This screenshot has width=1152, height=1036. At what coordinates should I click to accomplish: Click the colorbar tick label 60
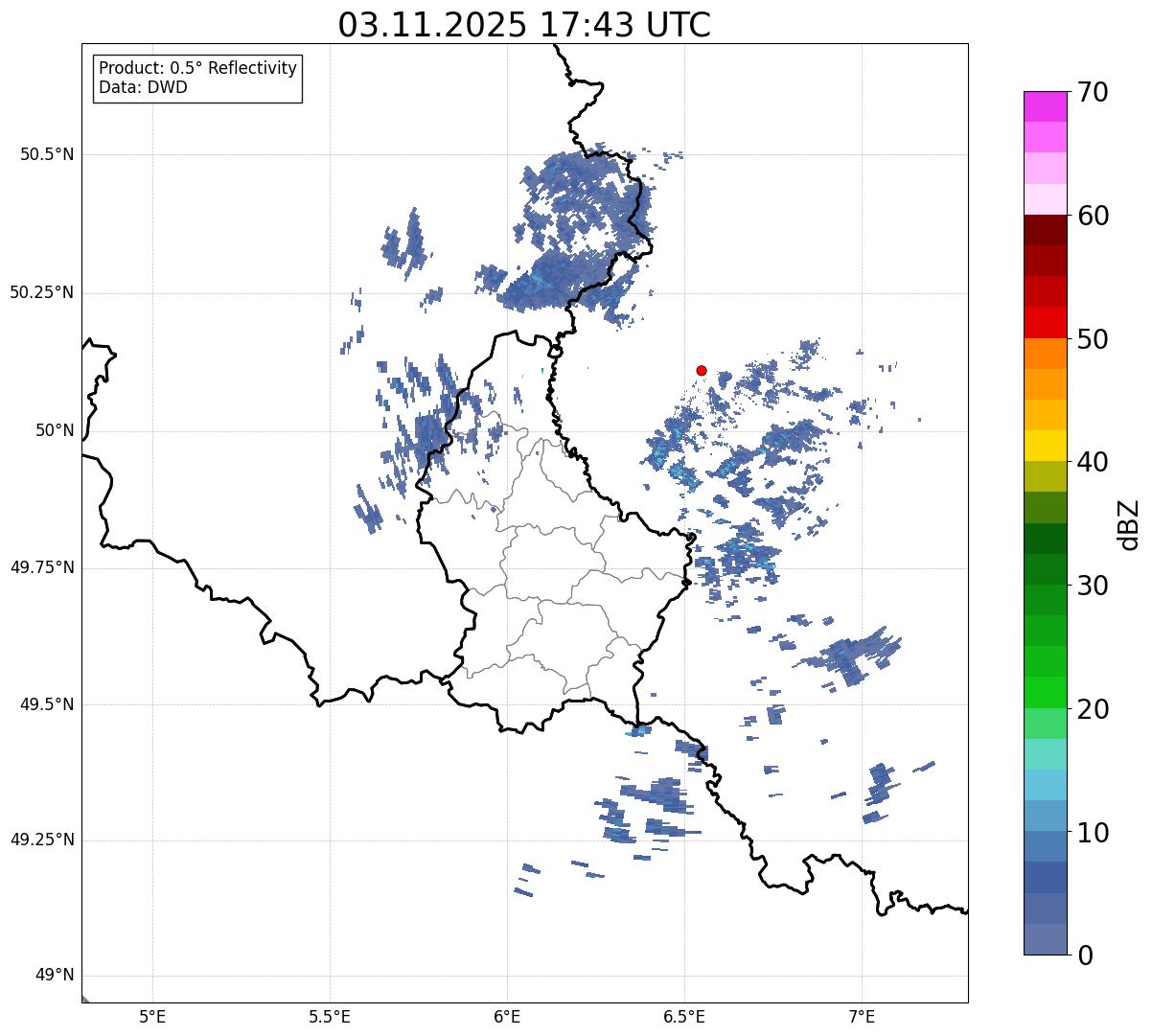pos(1093,216)
